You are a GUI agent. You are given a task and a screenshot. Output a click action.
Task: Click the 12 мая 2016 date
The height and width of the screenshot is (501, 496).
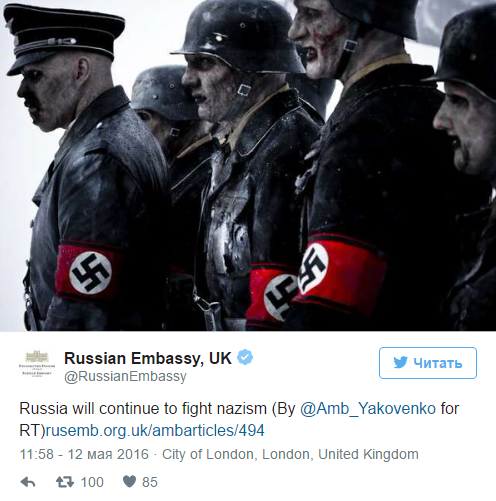tap(108, 454)
